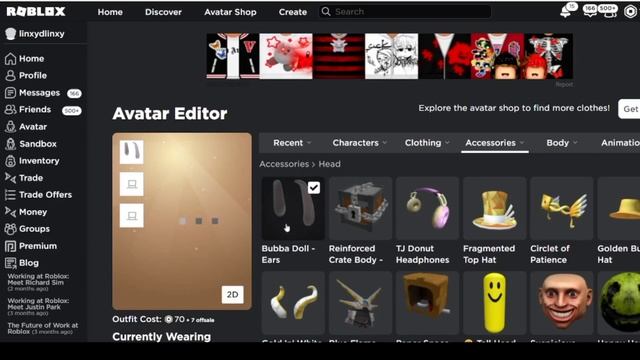Open the Robux settings icon

coord(631,11)
